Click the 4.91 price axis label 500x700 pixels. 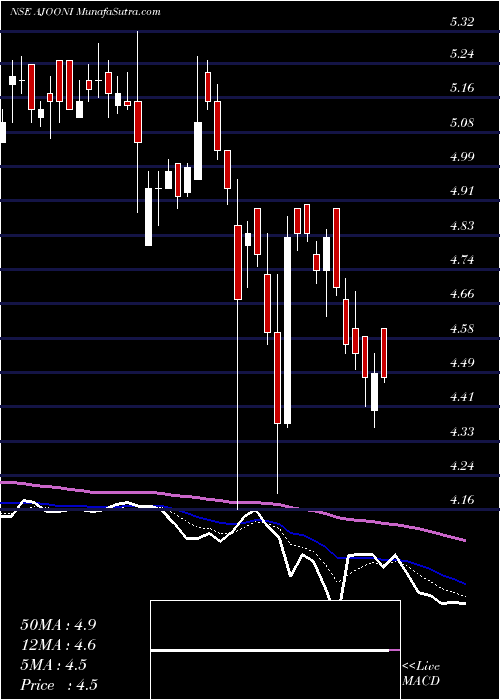click(x=461, y=191)
